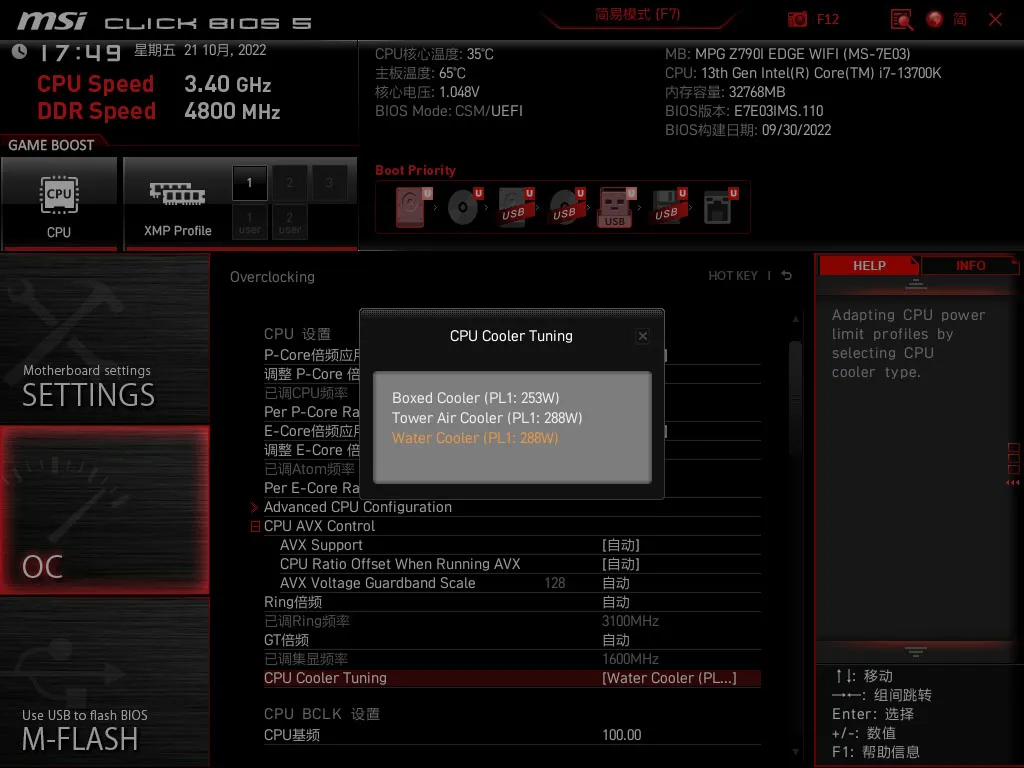Select XMP user profile 1
Screen dimensions: 1024x768
point(249,222)
